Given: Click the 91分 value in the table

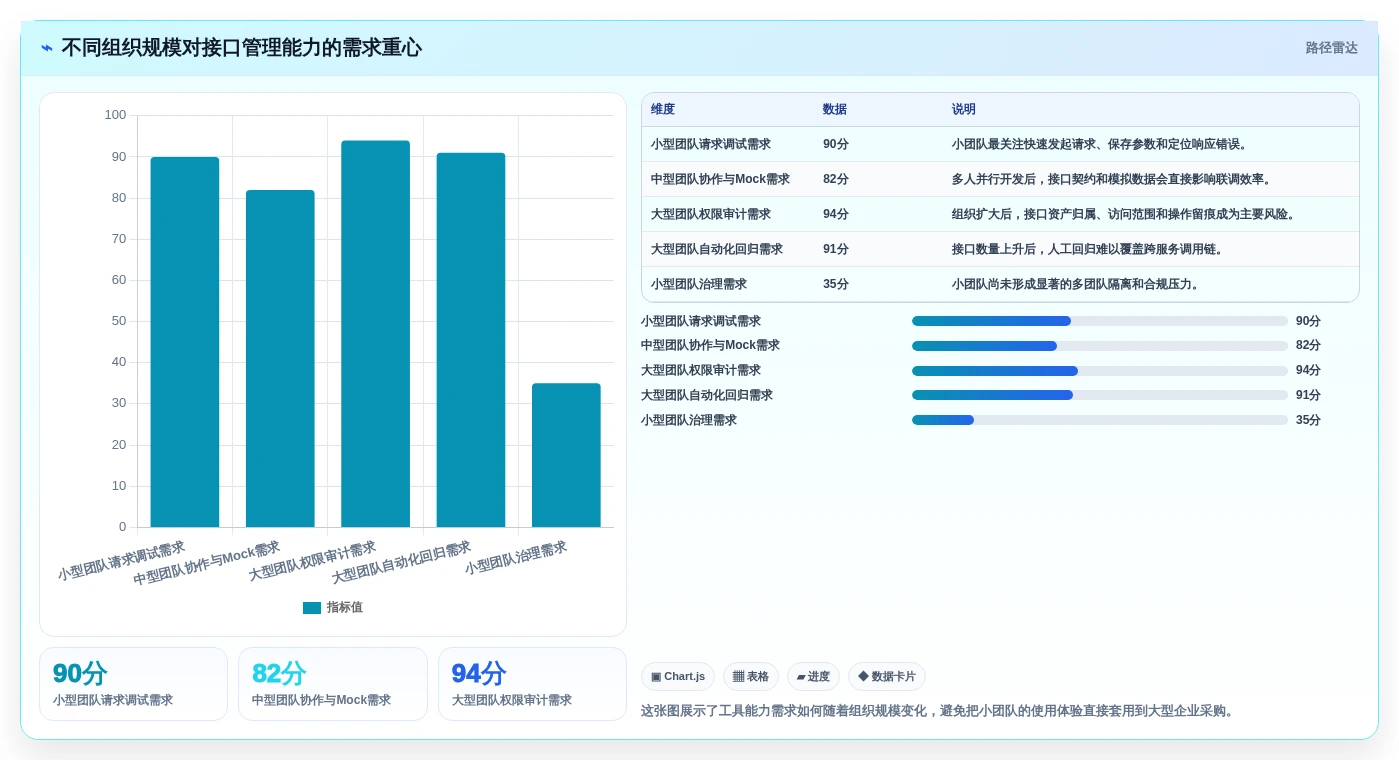Looking at the screenshot, I should point(836,249).
